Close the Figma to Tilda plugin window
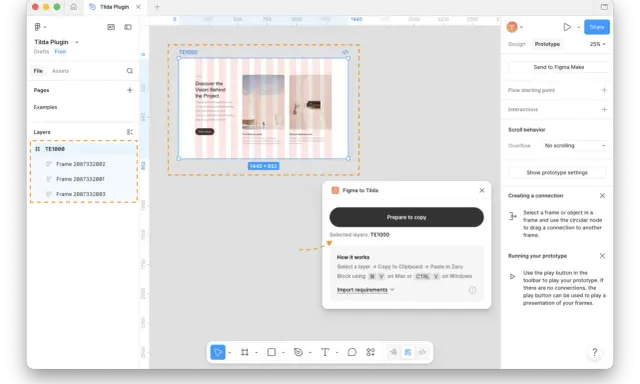 tap(482, 191)
